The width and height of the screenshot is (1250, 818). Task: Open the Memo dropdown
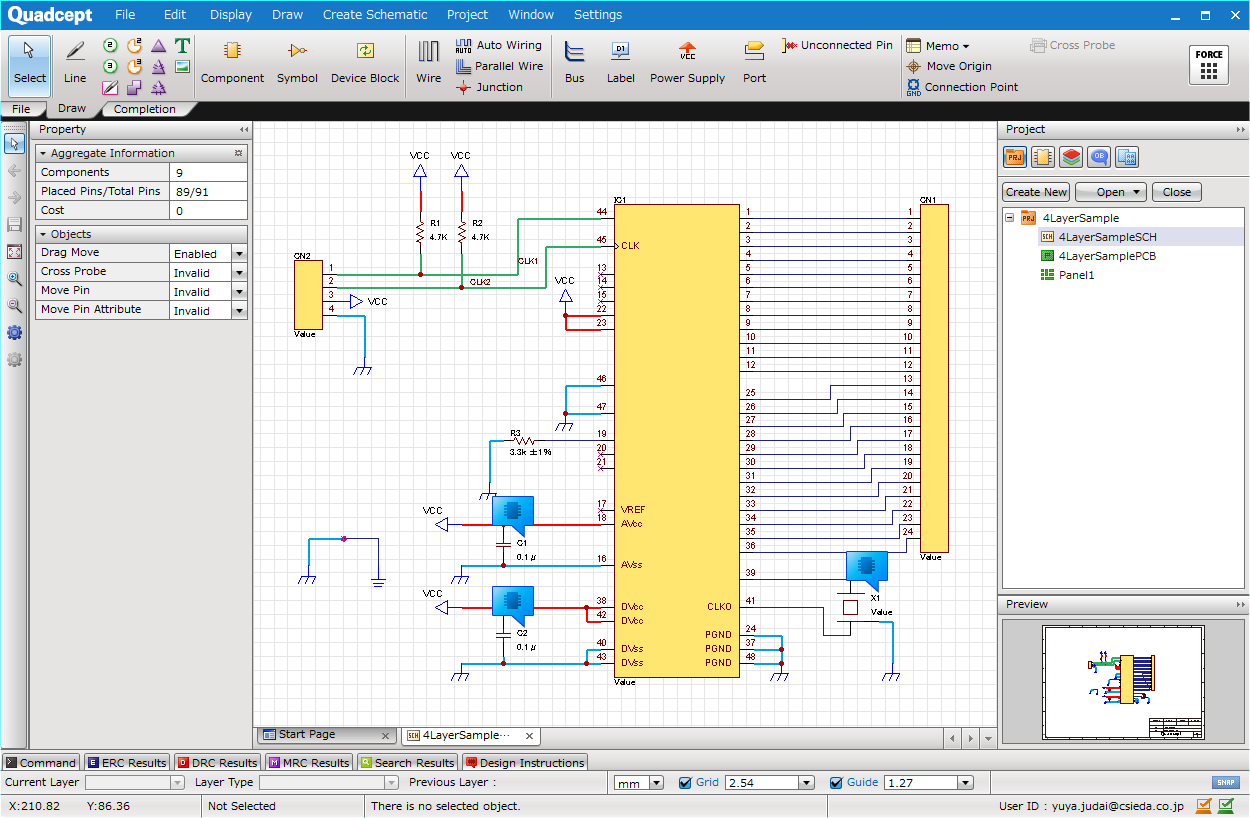click(x=938, y=46)
